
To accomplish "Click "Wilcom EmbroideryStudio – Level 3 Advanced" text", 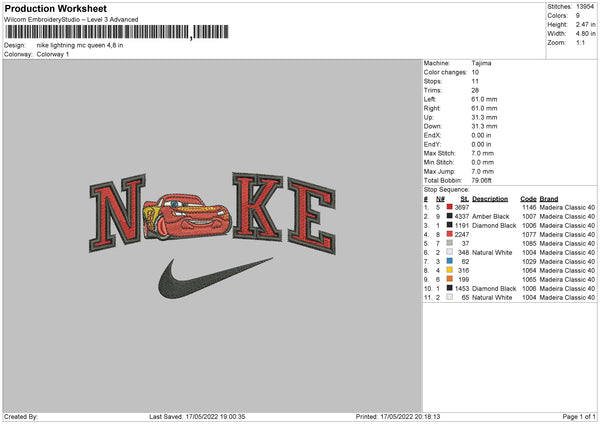I will (71, 20).
